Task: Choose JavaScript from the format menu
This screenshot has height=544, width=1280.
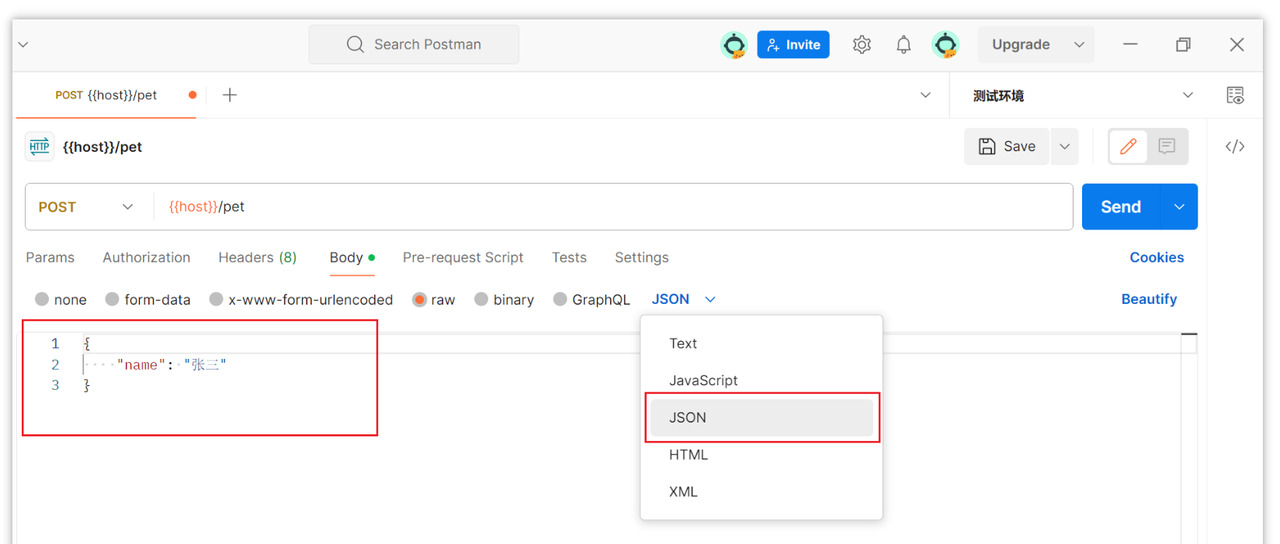Action: click(x=761, y=381)
